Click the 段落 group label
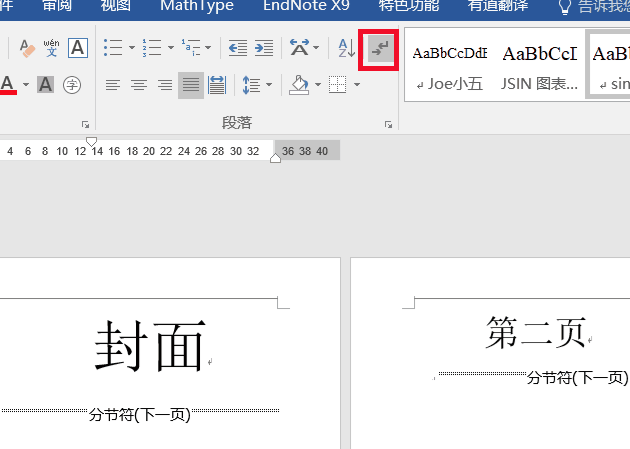The height and width of the screenshot is (449, 630). tap(237, 122)
